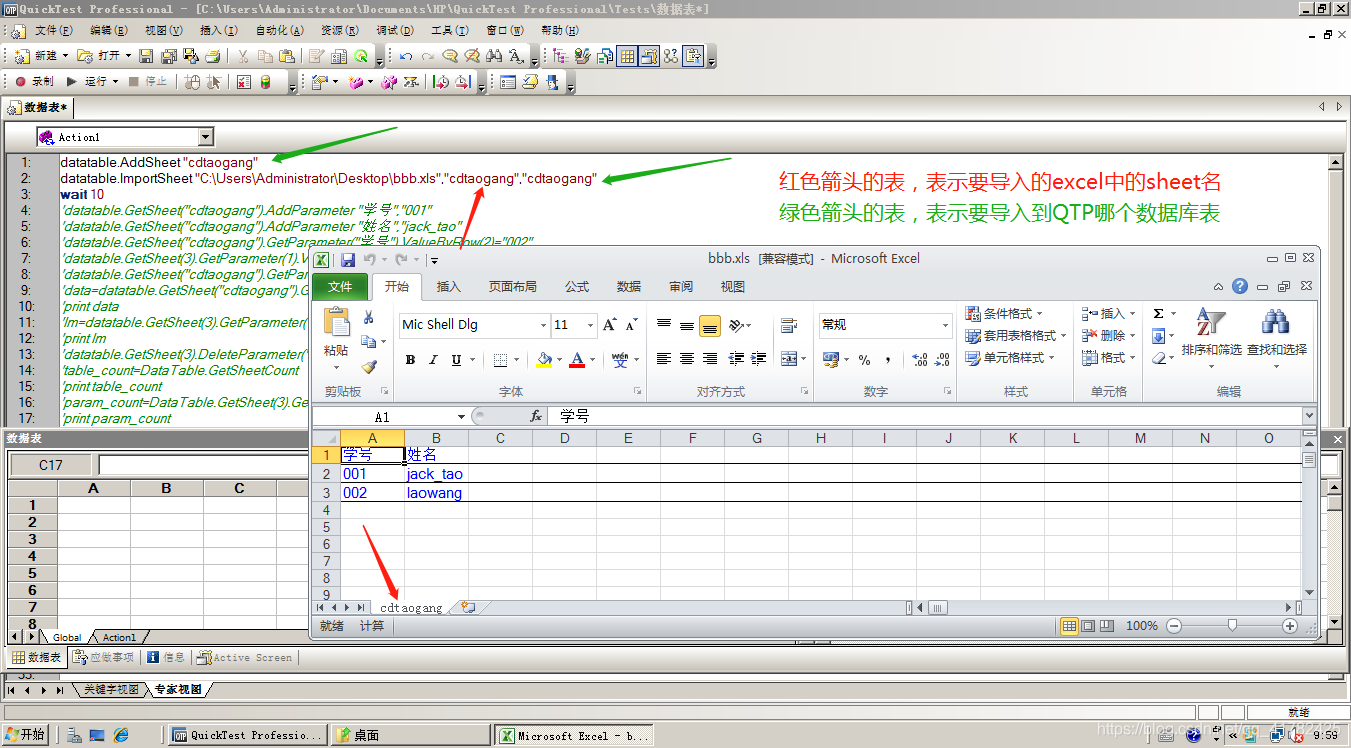
Task: Open the 信息 pane tab
Action: point(166,657)
